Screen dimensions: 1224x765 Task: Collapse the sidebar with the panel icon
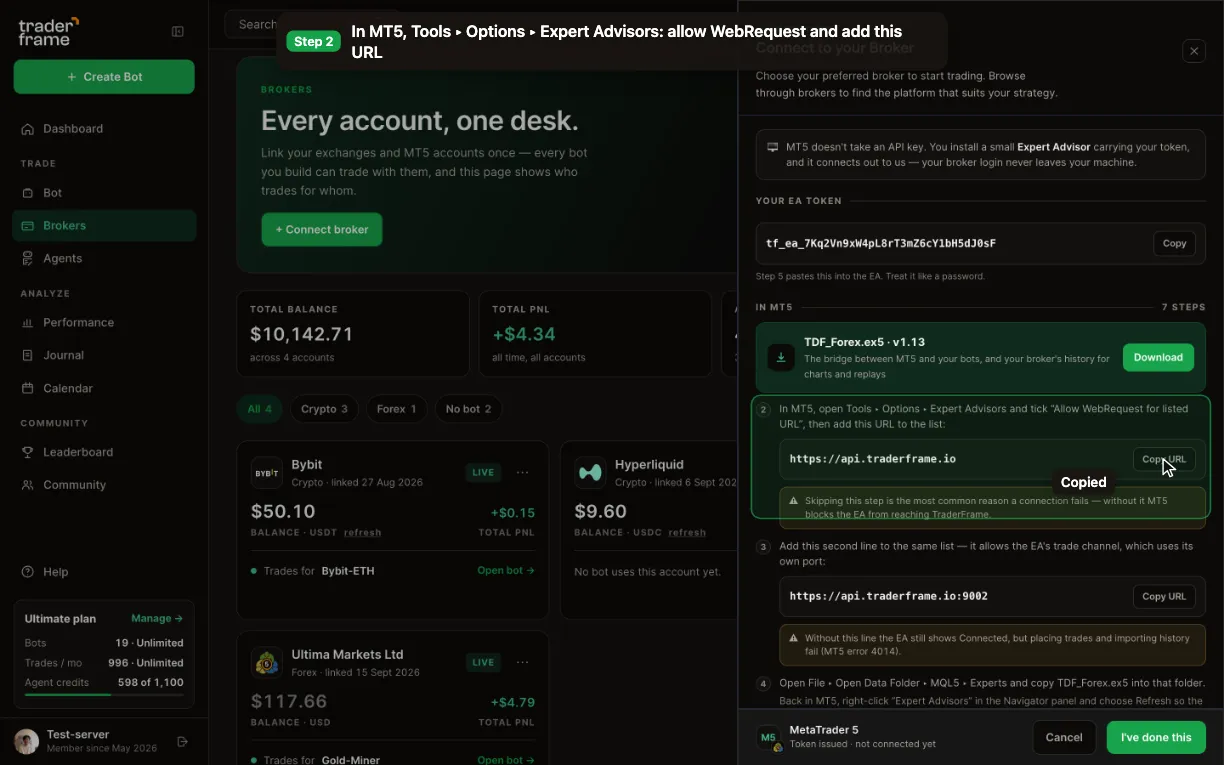click(178, 32)
